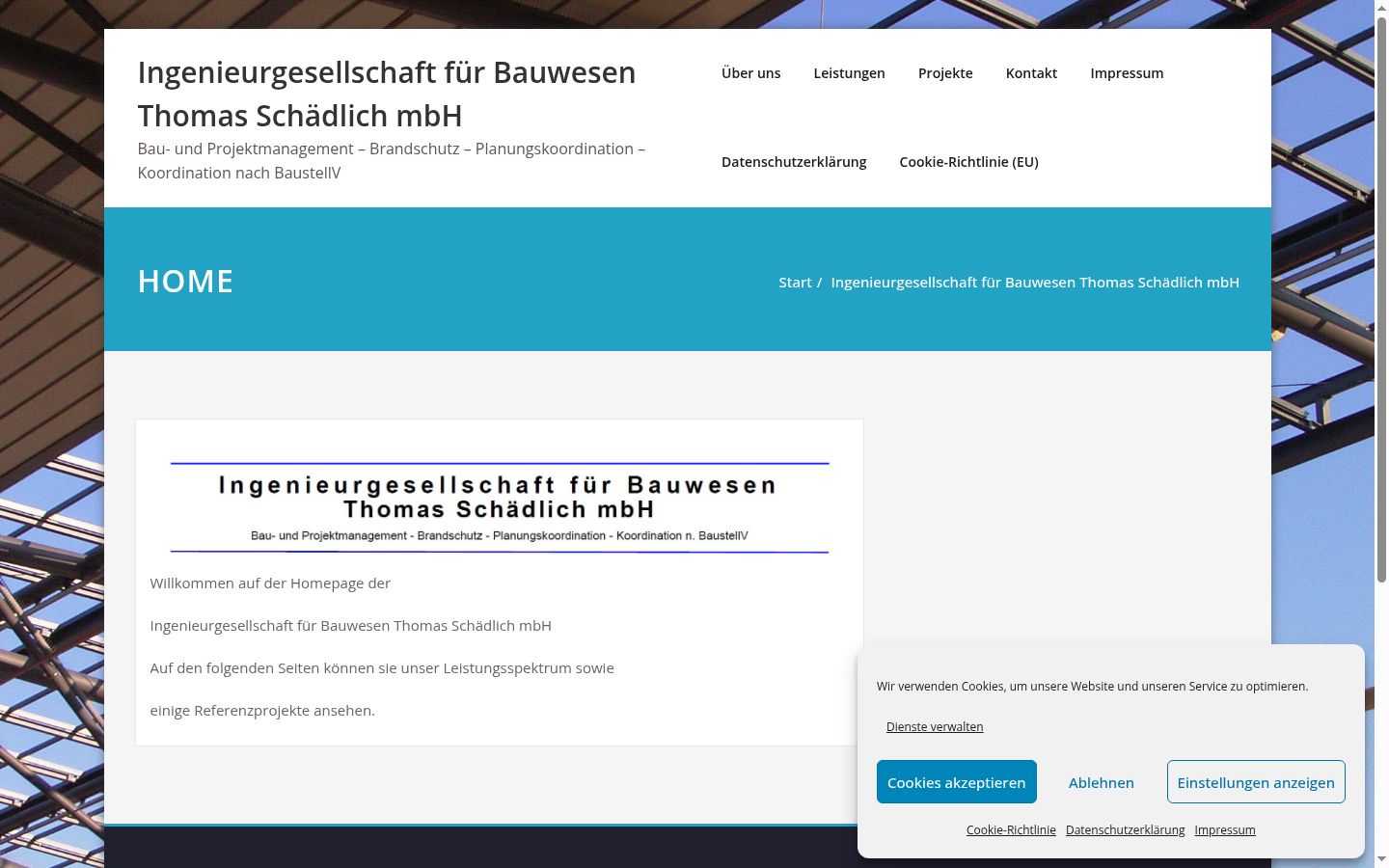The width and height of the screenshot is (1389, 868).
Task: Open Impressum link in cookie banner
Action: [x=1225, y=830]
